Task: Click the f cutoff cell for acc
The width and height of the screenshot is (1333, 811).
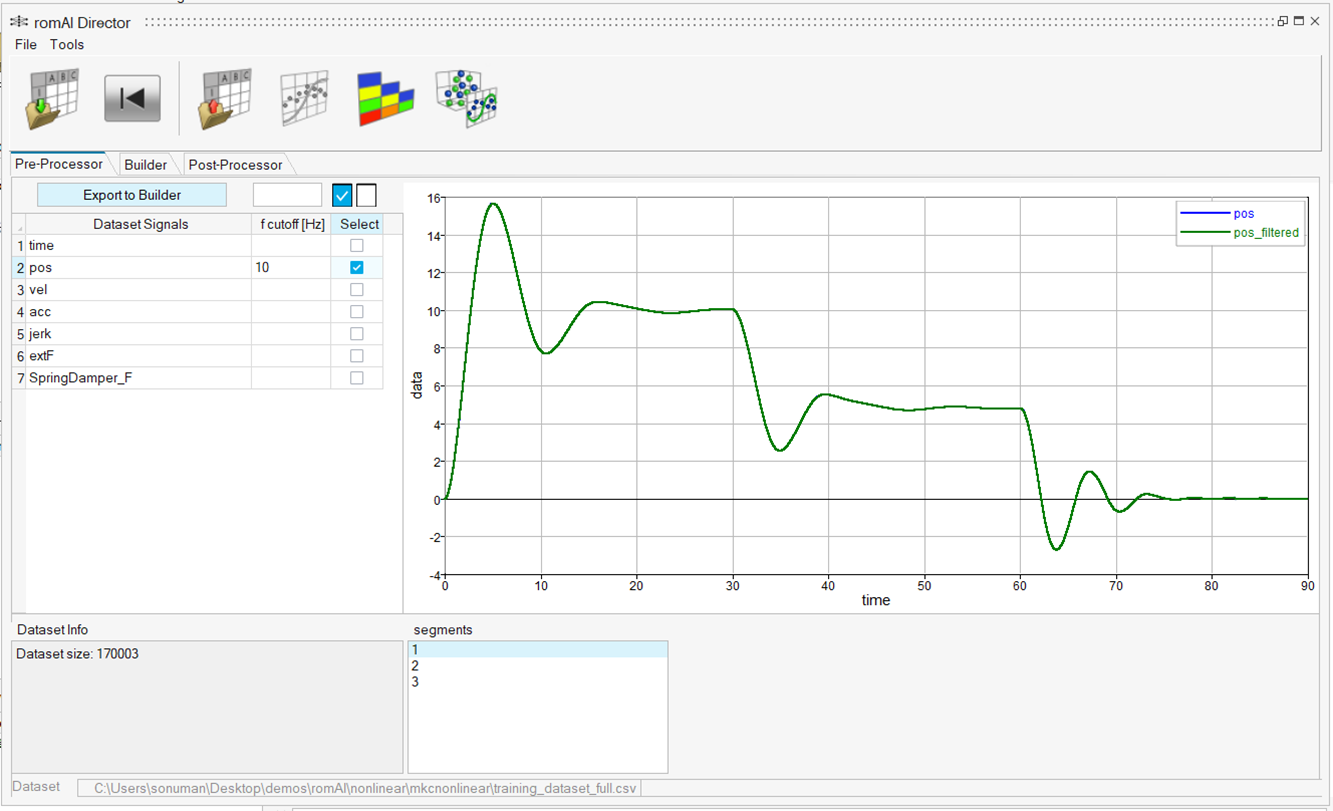Action: coord(290,312)
